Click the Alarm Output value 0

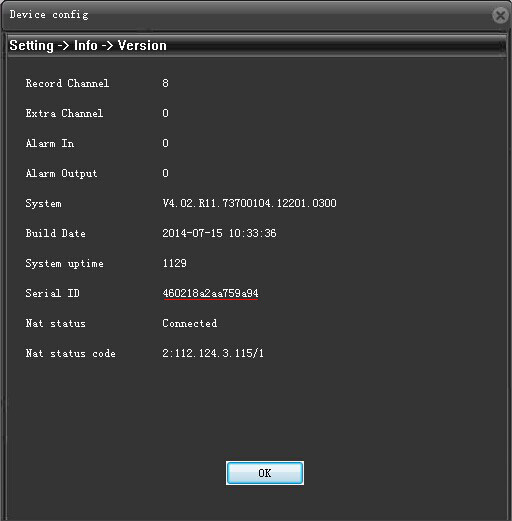point(165,173)
